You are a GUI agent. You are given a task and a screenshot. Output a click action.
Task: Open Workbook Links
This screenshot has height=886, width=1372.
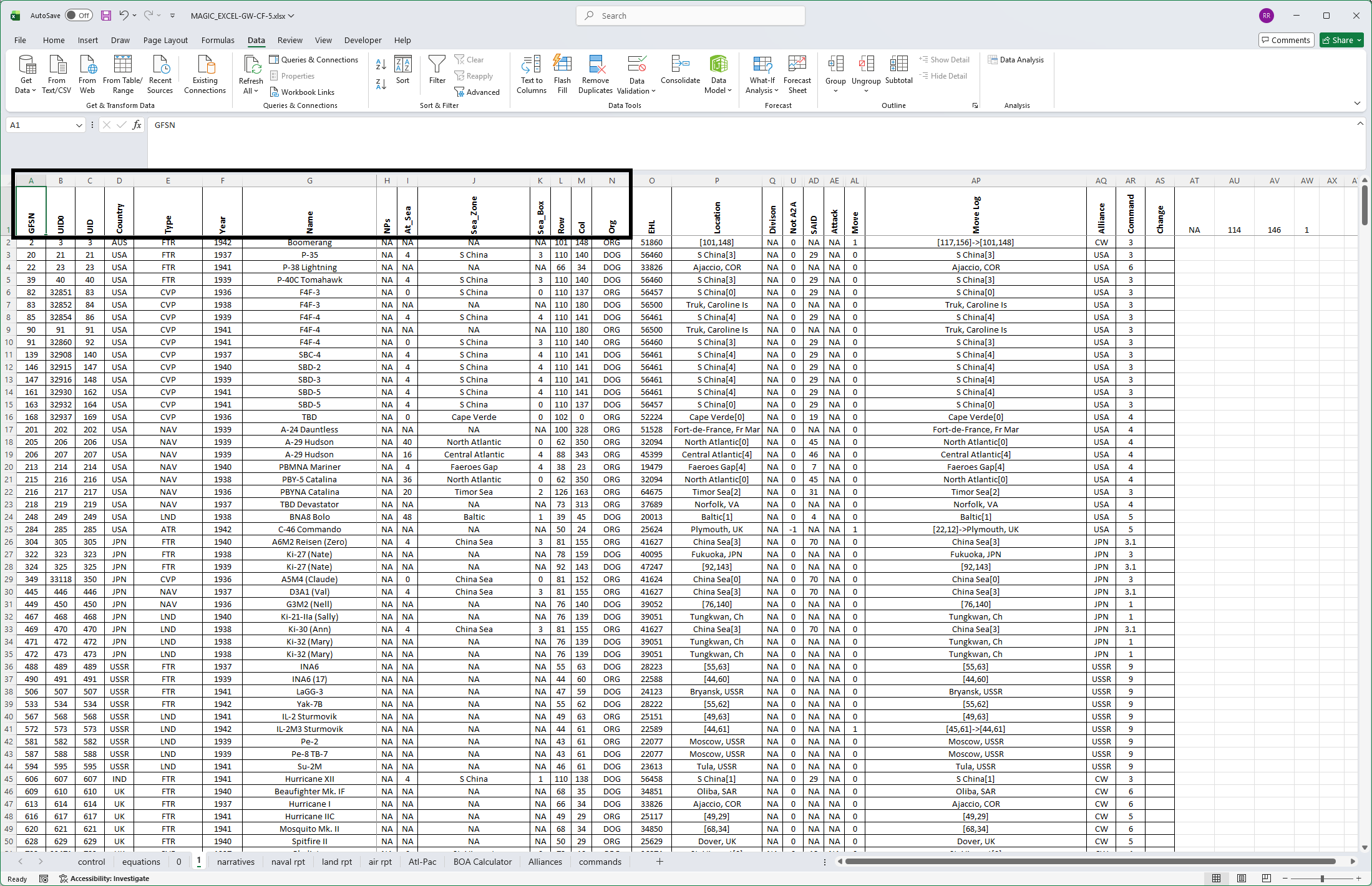click(x=302, y=92)
